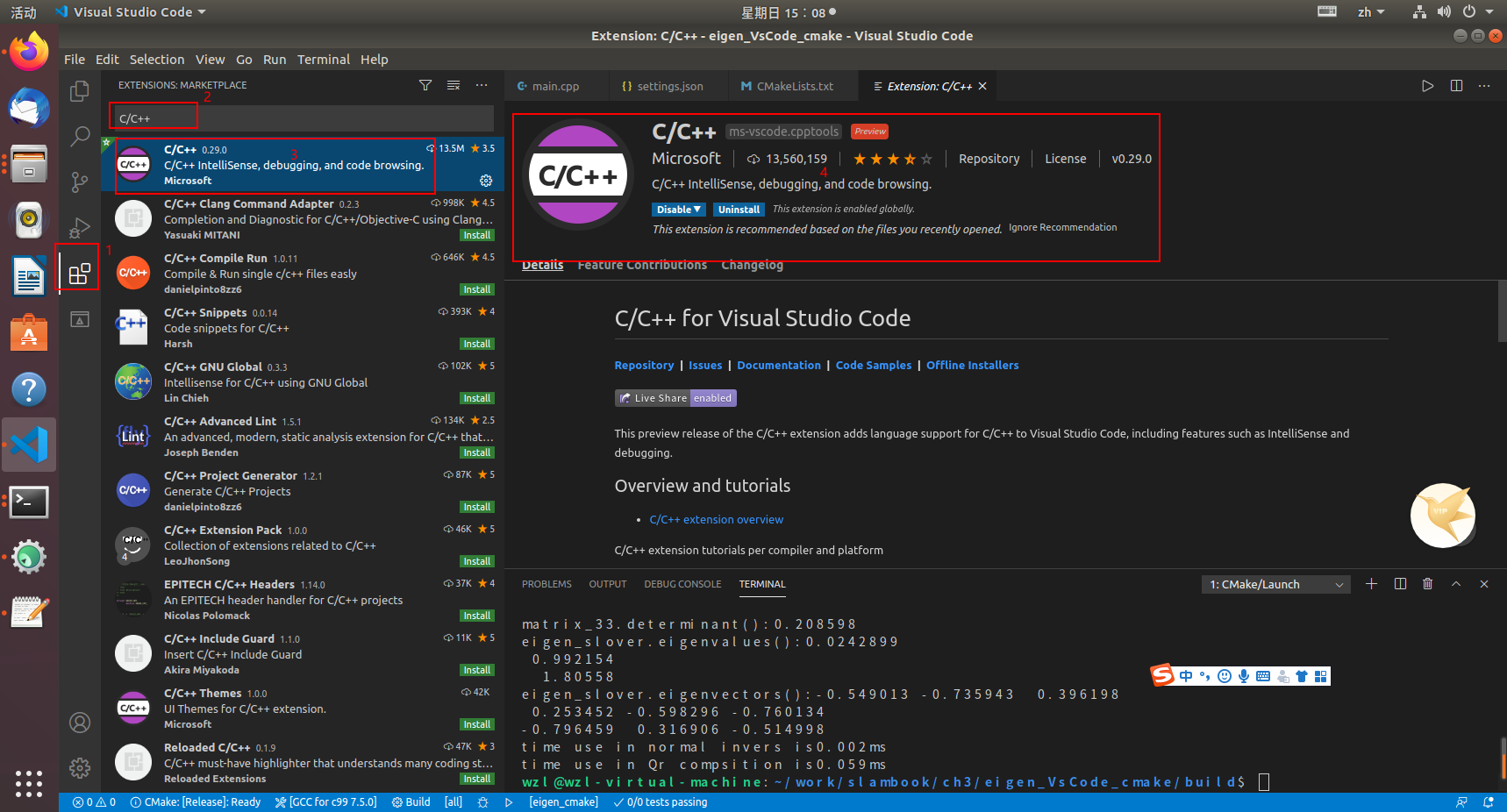Close the Extension: C/C++ tab
This screenshot has width=1507, height=812.
pos(982,86)
